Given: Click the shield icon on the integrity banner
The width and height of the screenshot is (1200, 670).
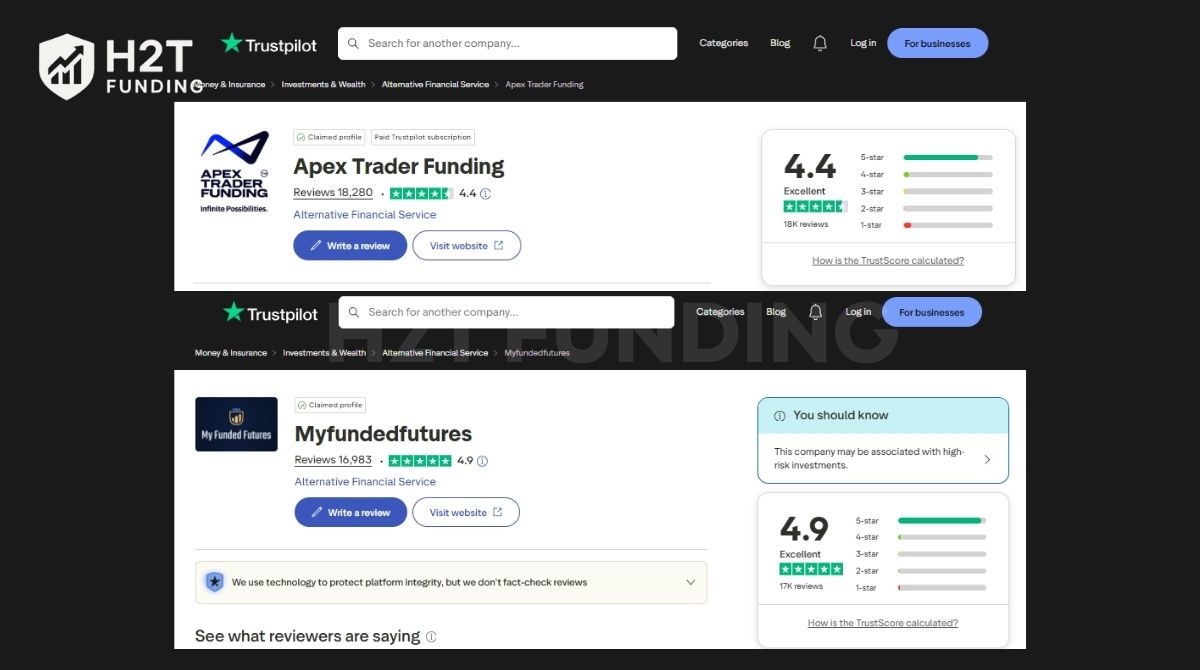Looking at the screenshot, I should click(215, 582).
